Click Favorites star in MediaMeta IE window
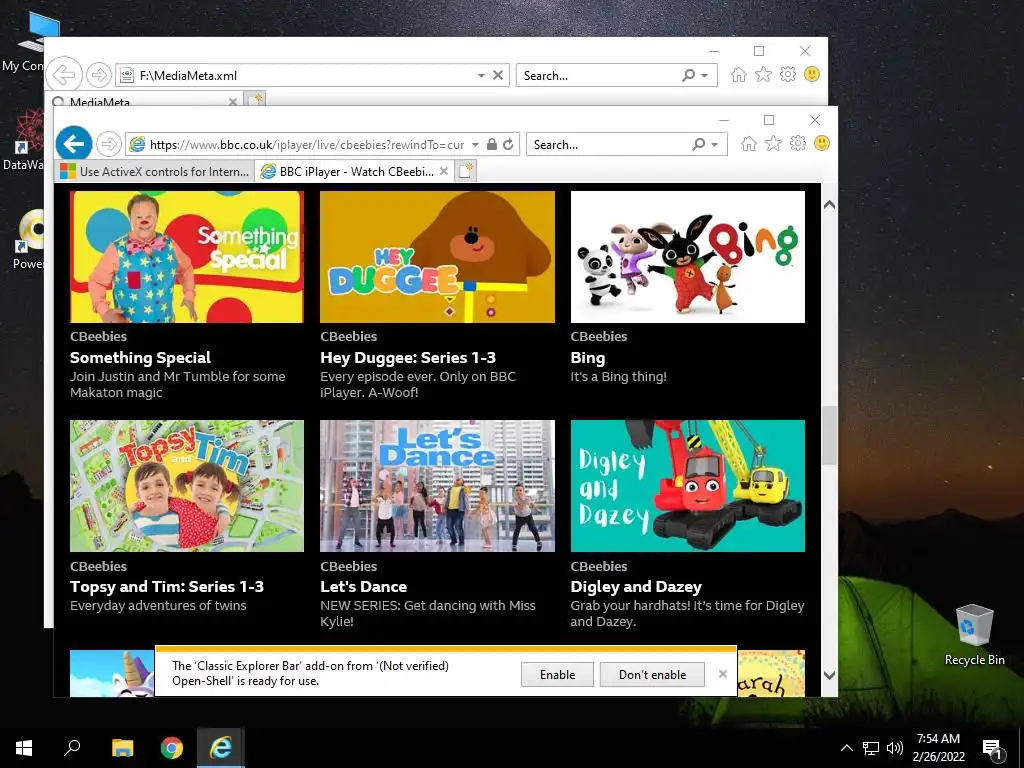 pyautogui.click(x=763, y=74)
